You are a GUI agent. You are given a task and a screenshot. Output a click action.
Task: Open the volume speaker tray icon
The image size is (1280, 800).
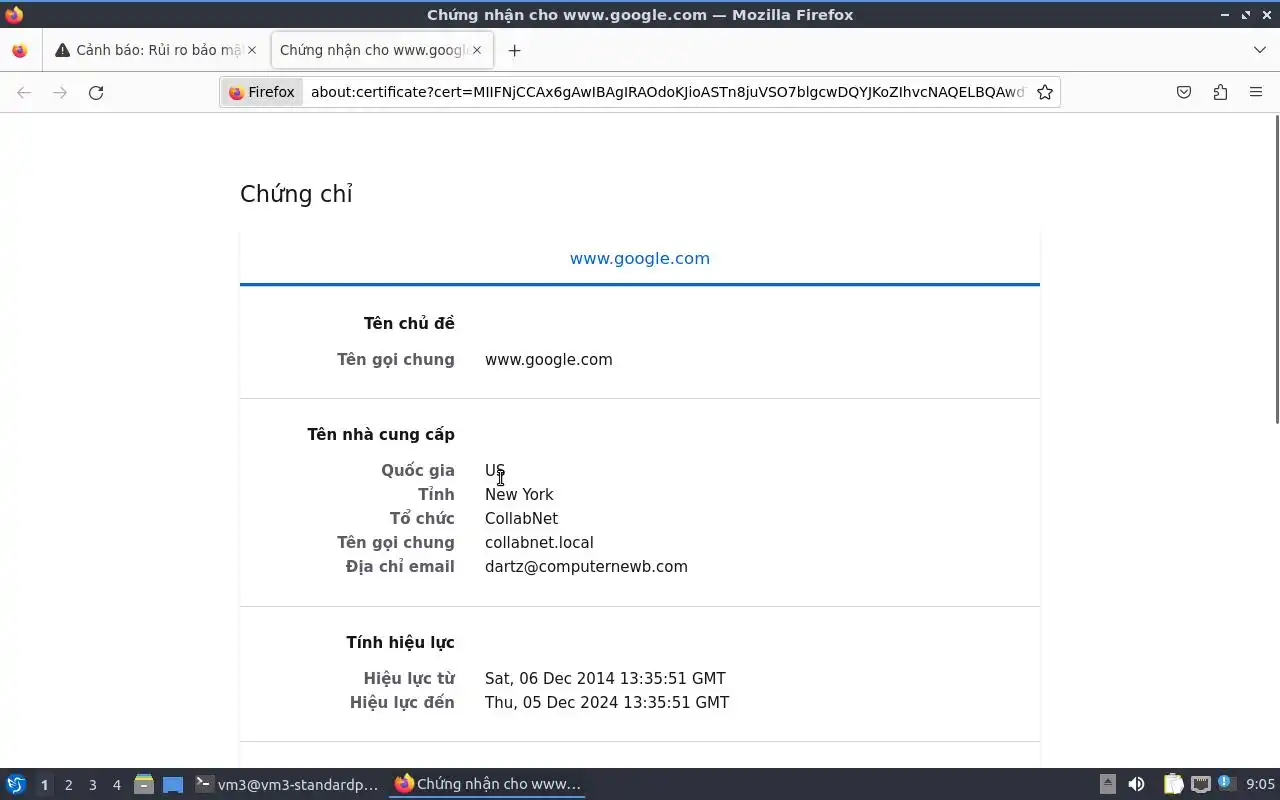[x=1136, y=784]
